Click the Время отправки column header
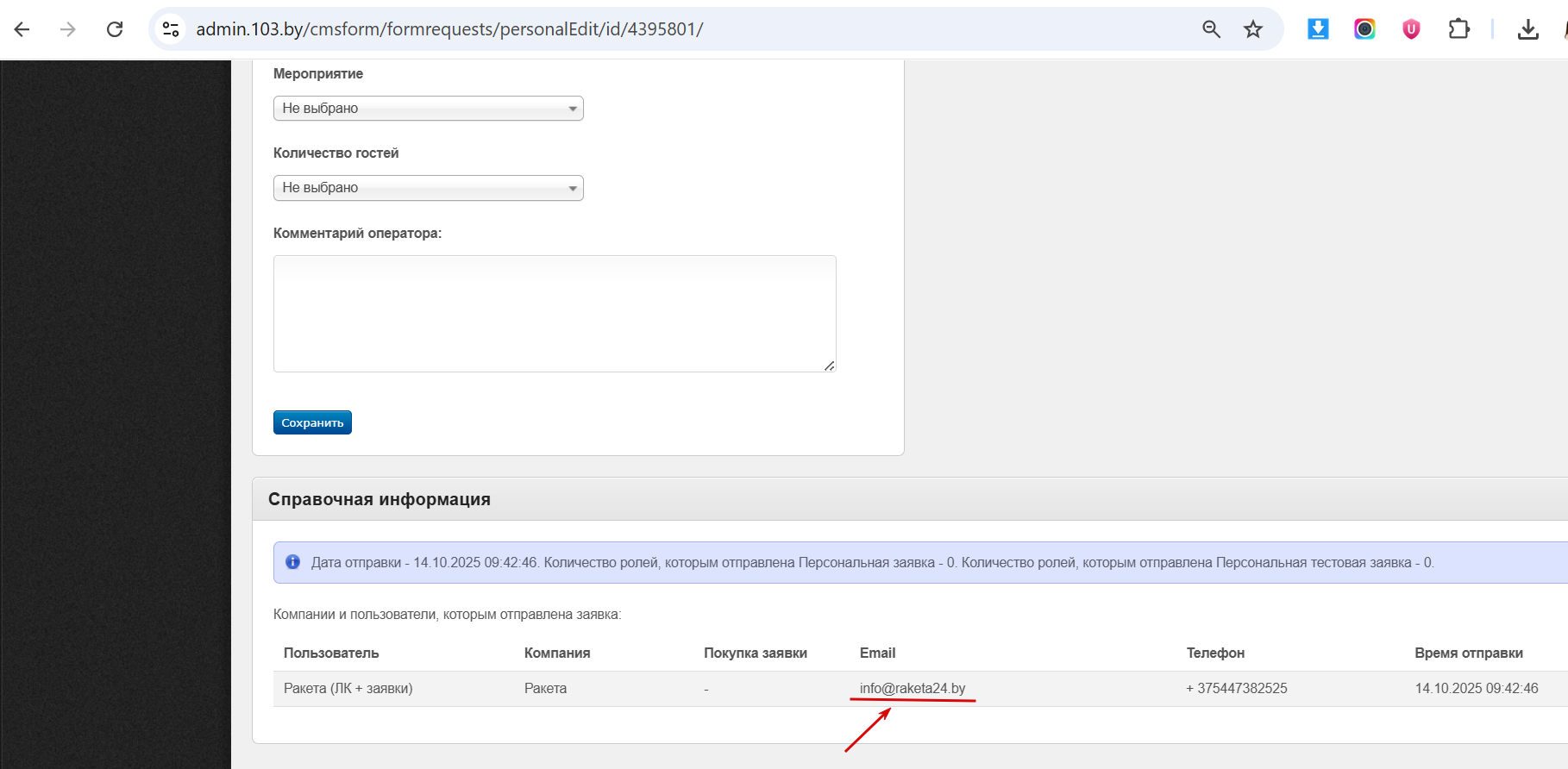The image size is (1568, 769). [x=1469, y=653]
